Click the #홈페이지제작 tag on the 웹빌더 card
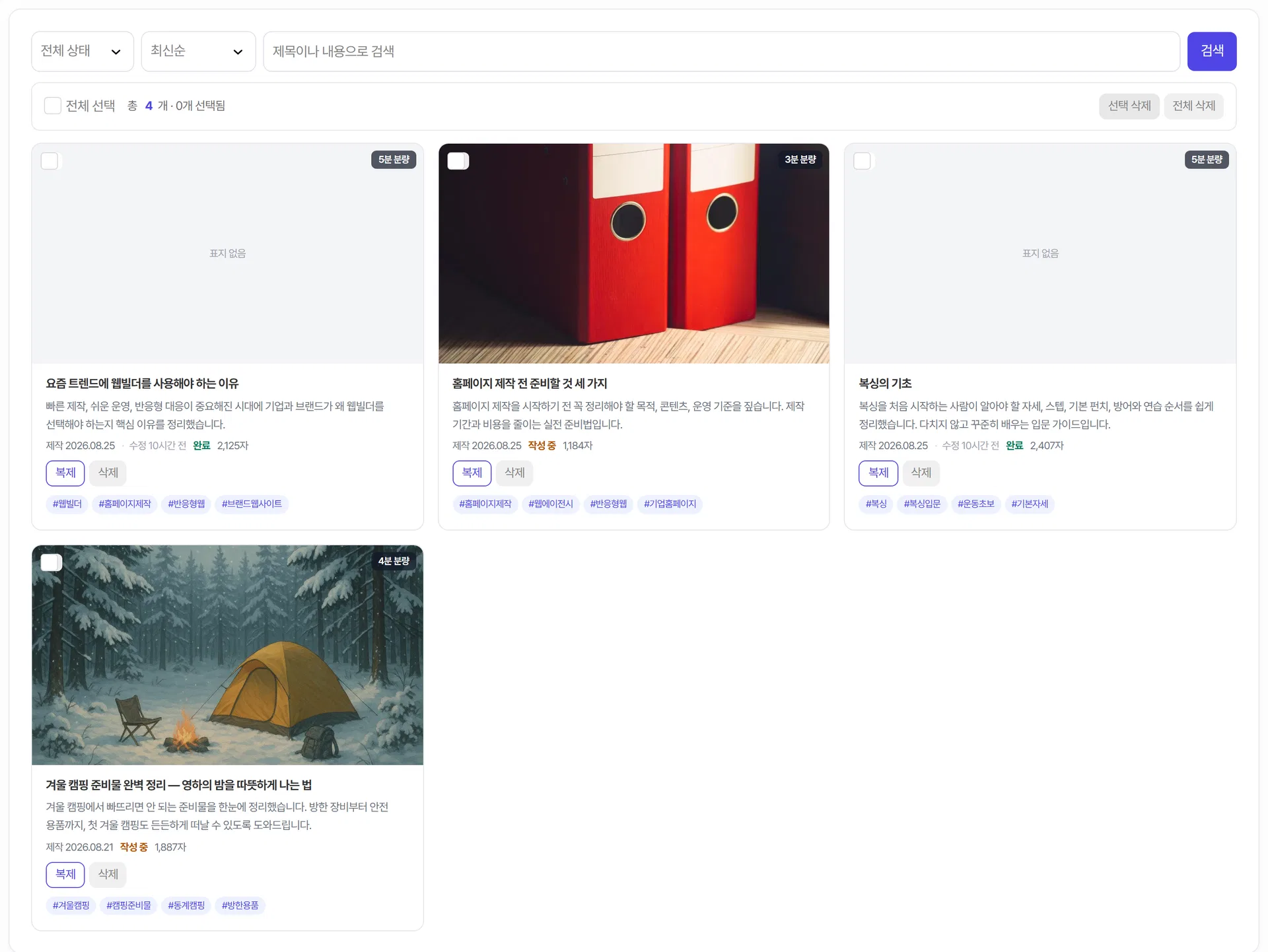The image size is (1268, 952). tap(125, 504)
